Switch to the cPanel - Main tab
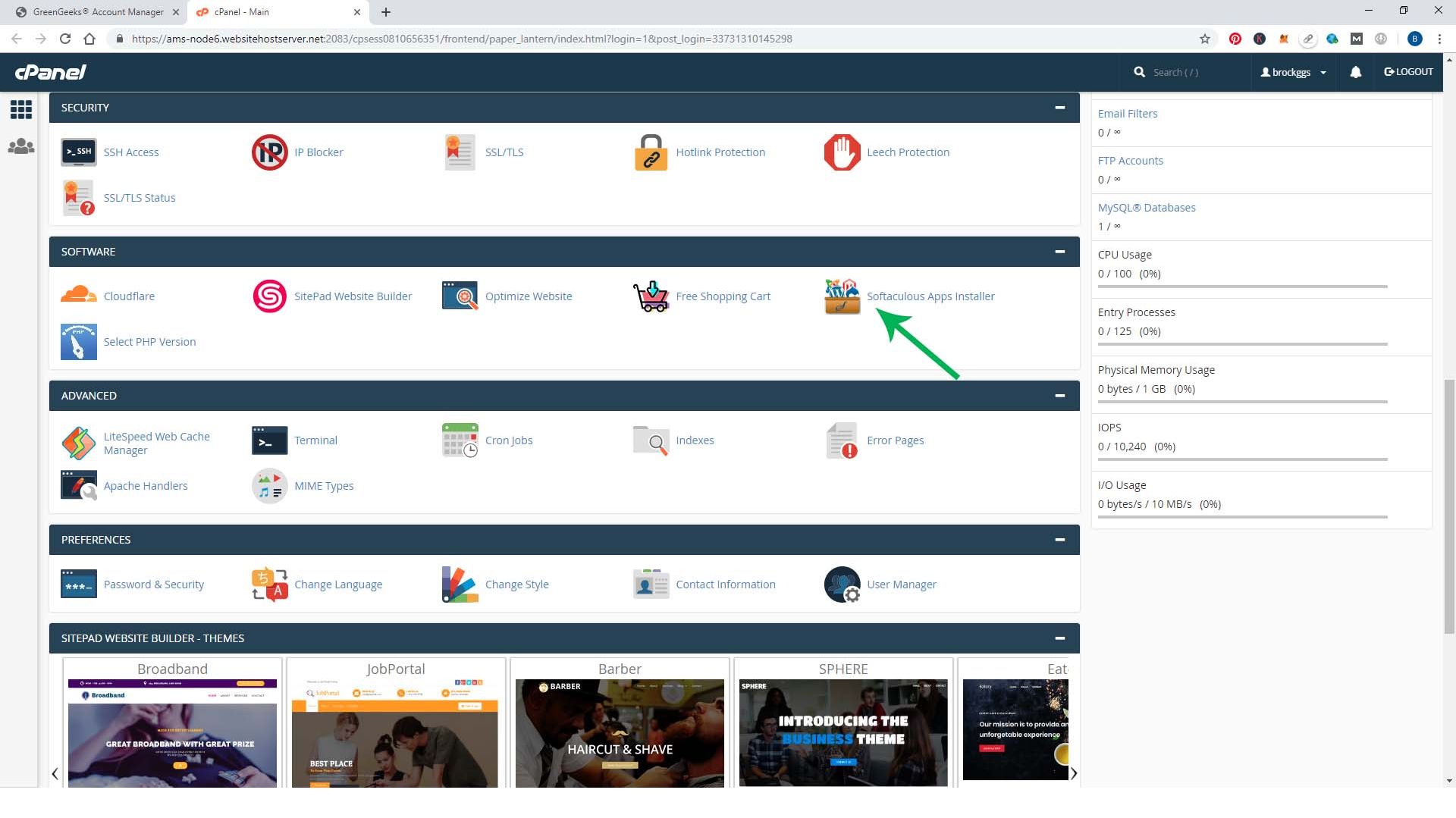Image resolution: width=1456 pixels, height=818 pixels. coord(273,12)
